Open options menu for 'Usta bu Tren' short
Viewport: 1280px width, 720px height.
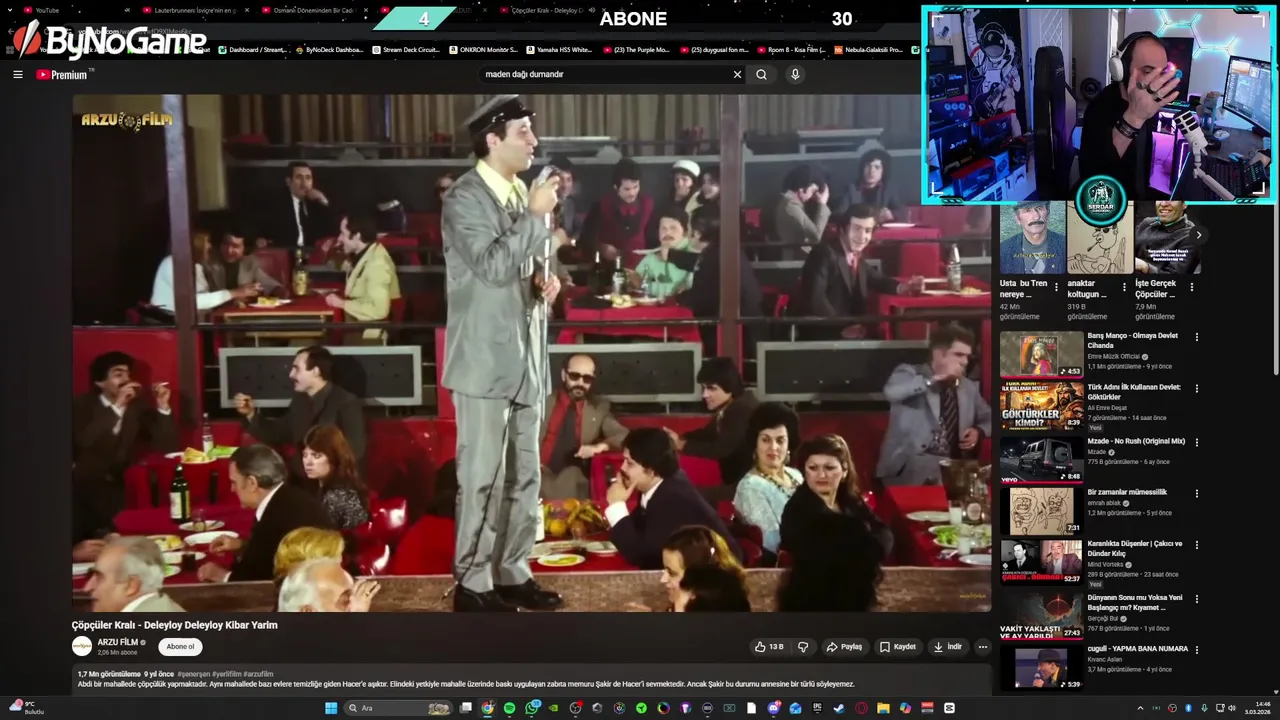coord(1056,286)
